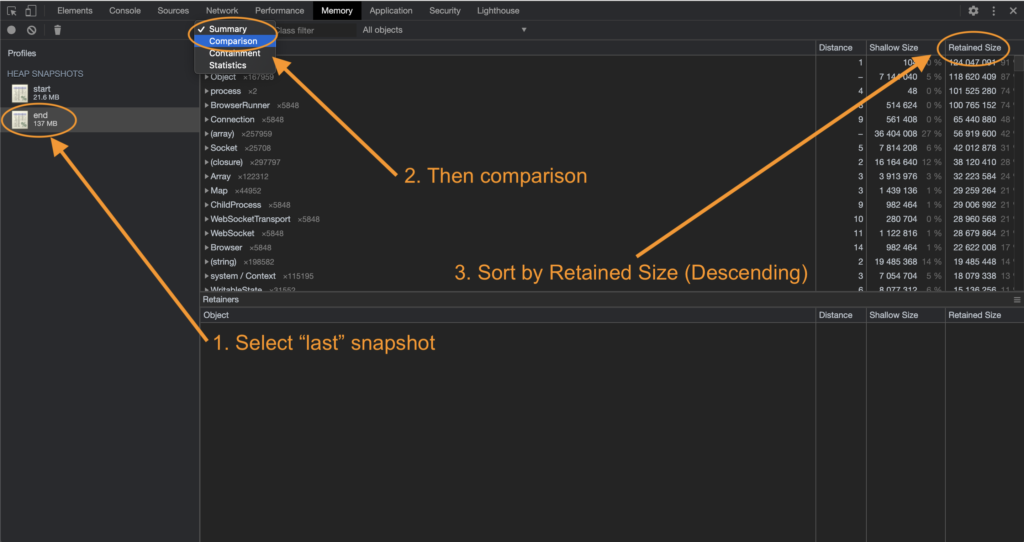
Task: Toggle the device toolbar icon
Action: tap(31, 11)
